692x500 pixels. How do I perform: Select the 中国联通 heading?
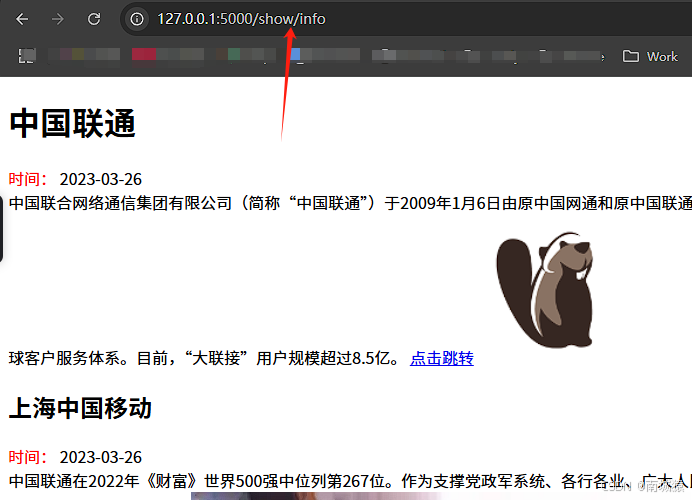click(73, 124)
